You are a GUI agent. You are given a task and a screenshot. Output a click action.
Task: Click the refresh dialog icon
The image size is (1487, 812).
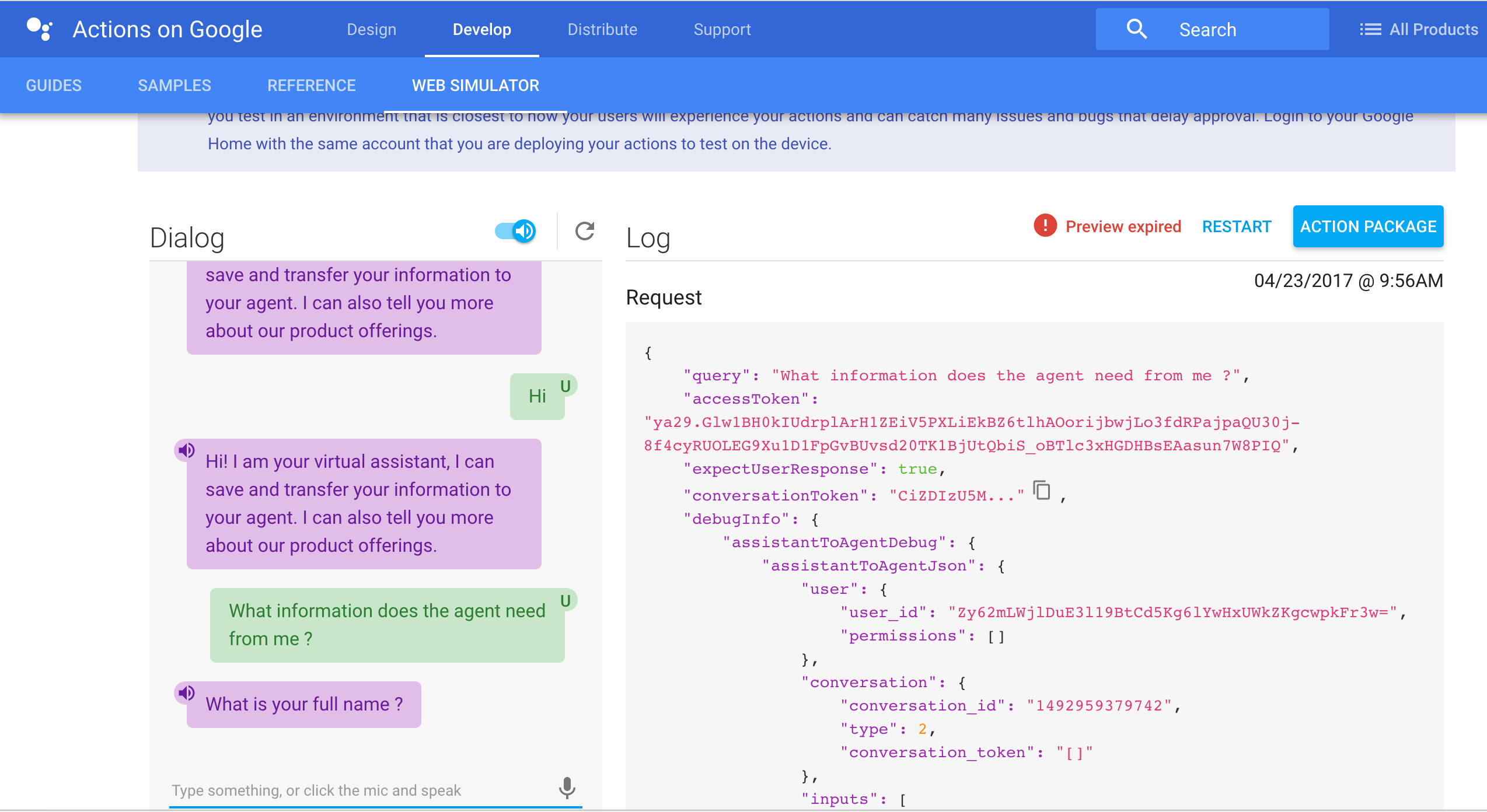point(584,232)
